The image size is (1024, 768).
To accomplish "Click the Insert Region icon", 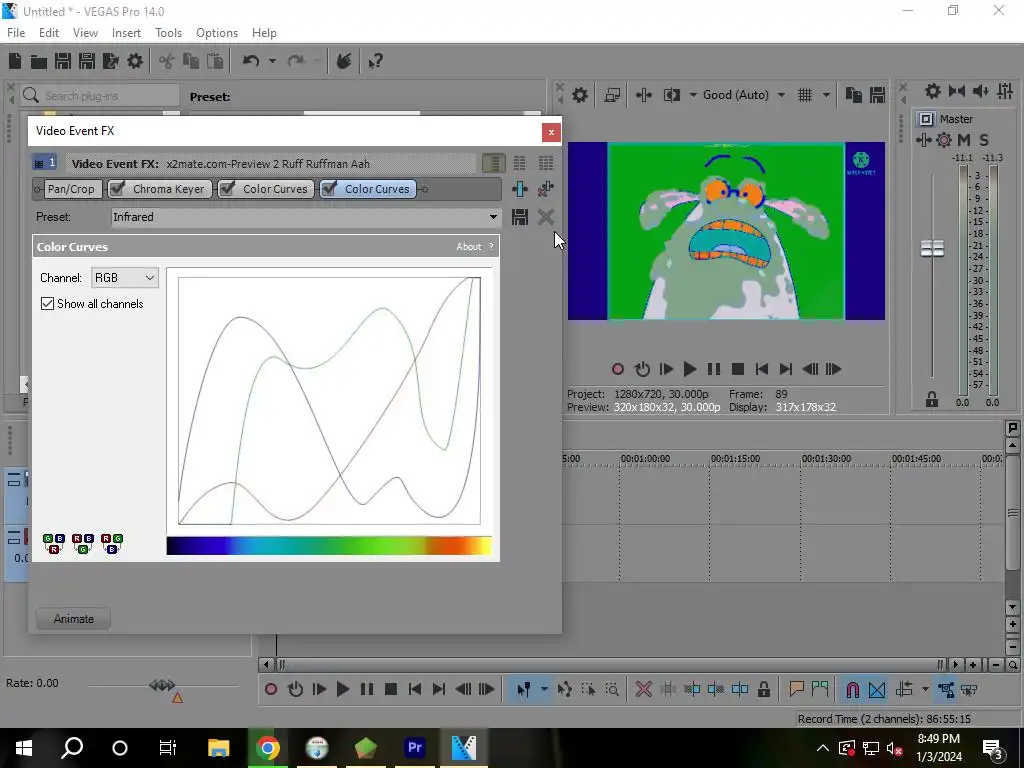I will pos(820,689).
